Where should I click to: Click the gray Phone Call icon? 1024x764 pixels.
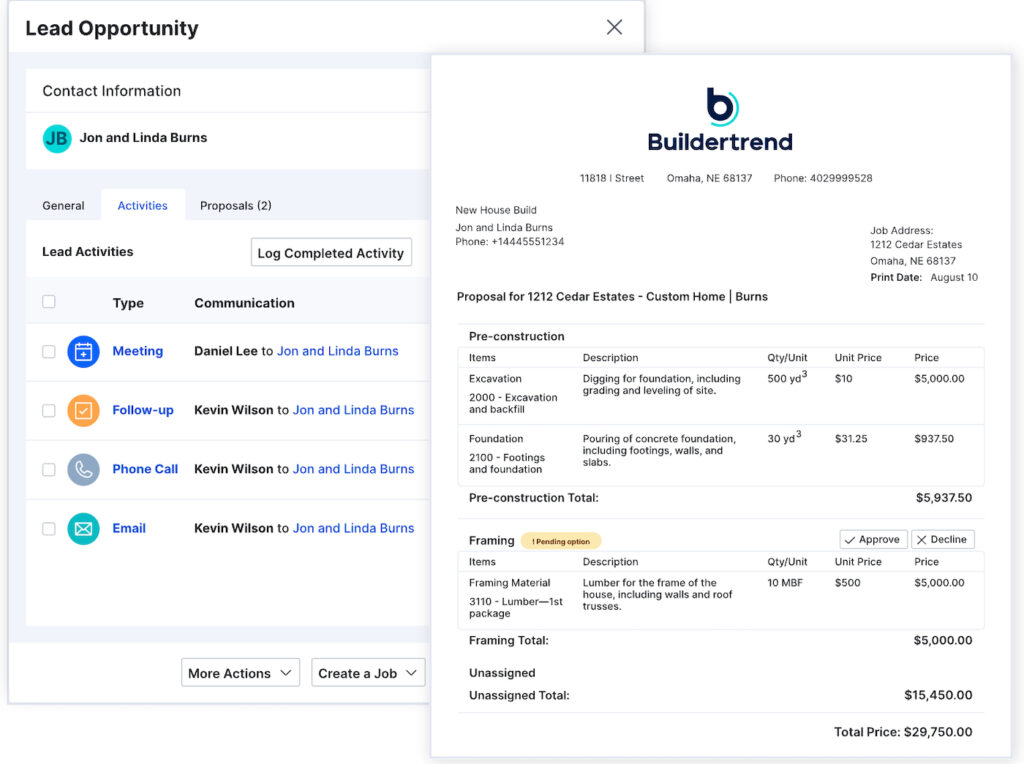[x=83, y=470]
